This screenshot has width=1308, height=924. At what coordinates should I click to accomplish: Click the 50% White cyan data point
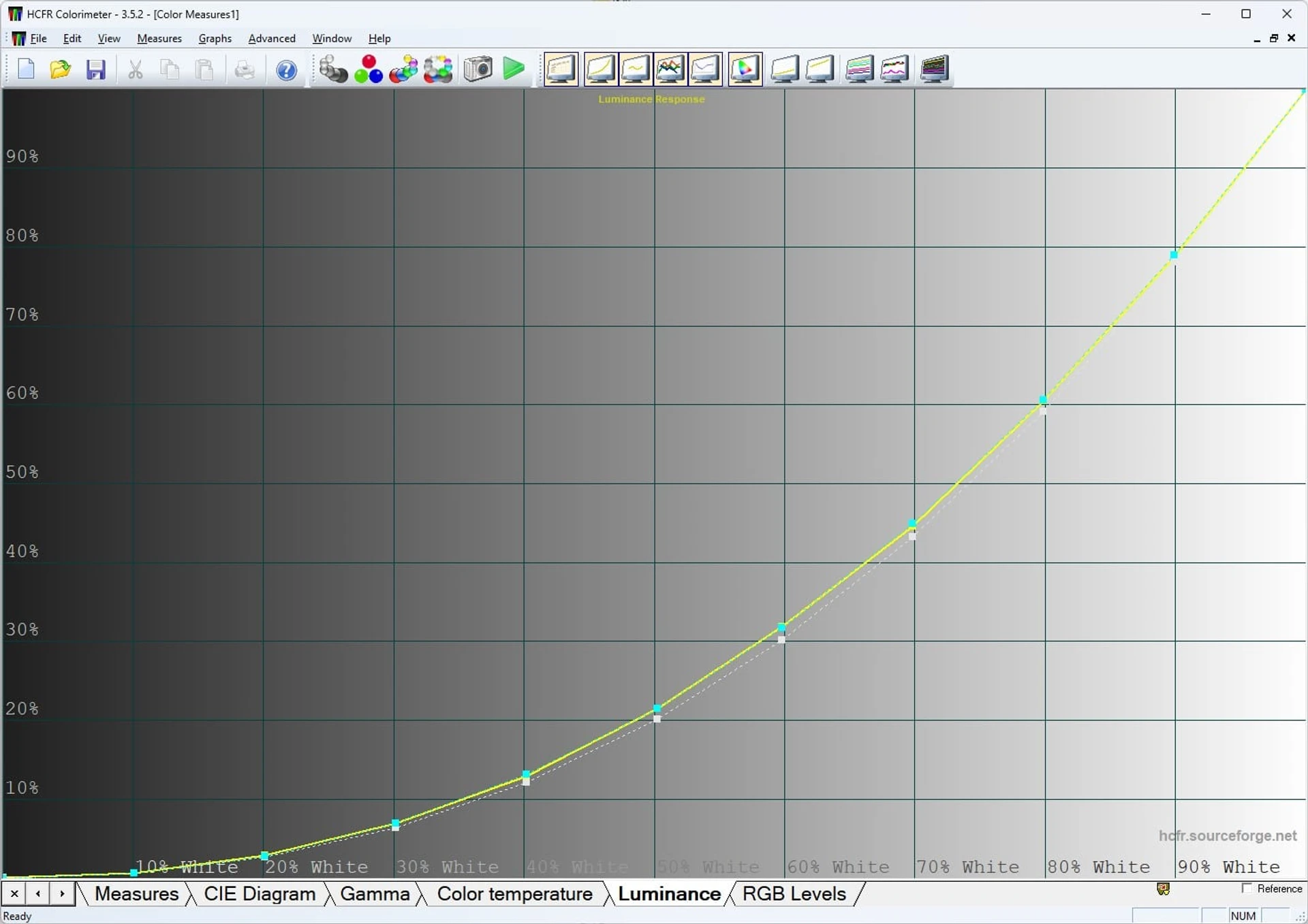click(x=657, y=709)
